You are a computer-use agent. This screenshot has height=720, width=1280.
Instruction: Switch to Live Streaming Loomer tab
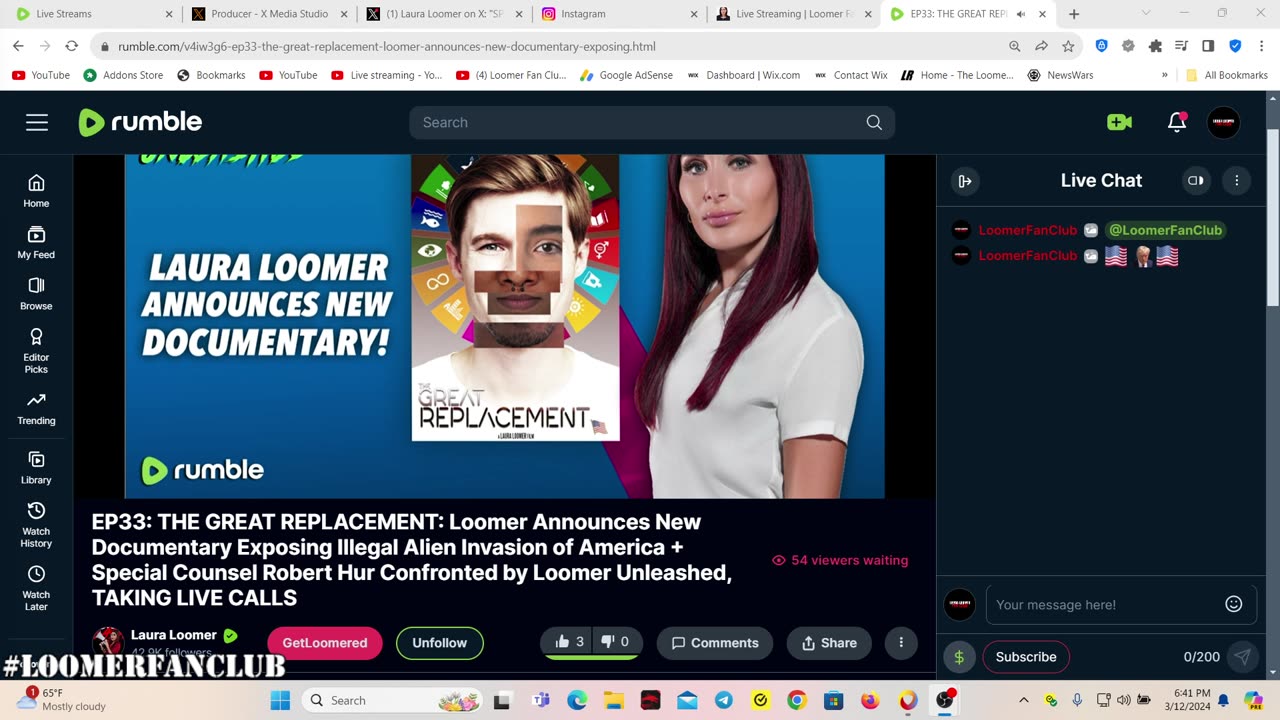(x=794, y=14)
